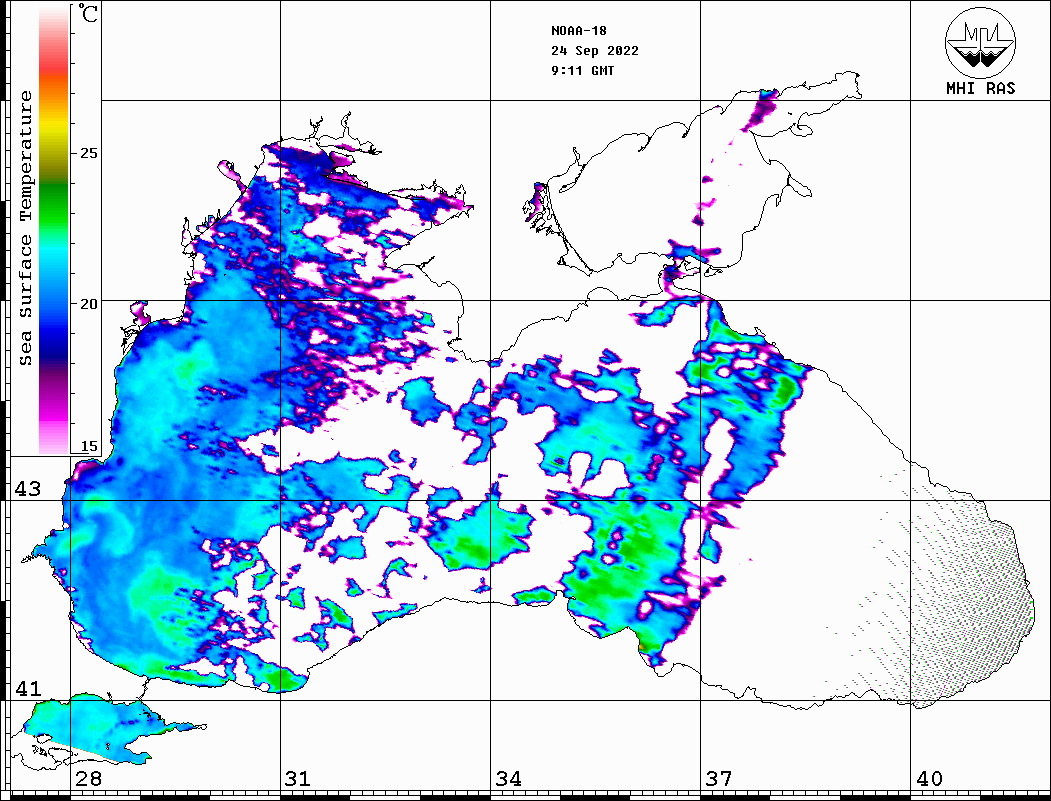
Task: Click the temperature color scale bar
Action: tap(54, 230)
